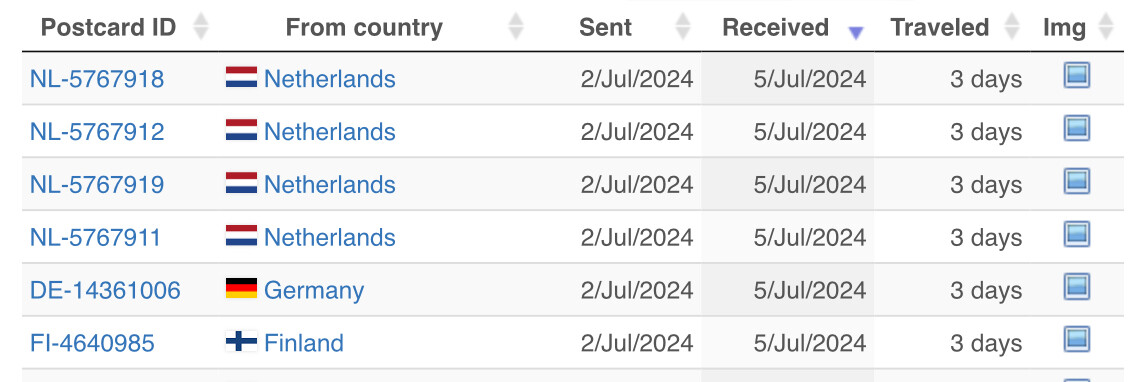This screenshot has height=382, width=1128.
Task: Follow the Germany country link
Action: [314, 291]
